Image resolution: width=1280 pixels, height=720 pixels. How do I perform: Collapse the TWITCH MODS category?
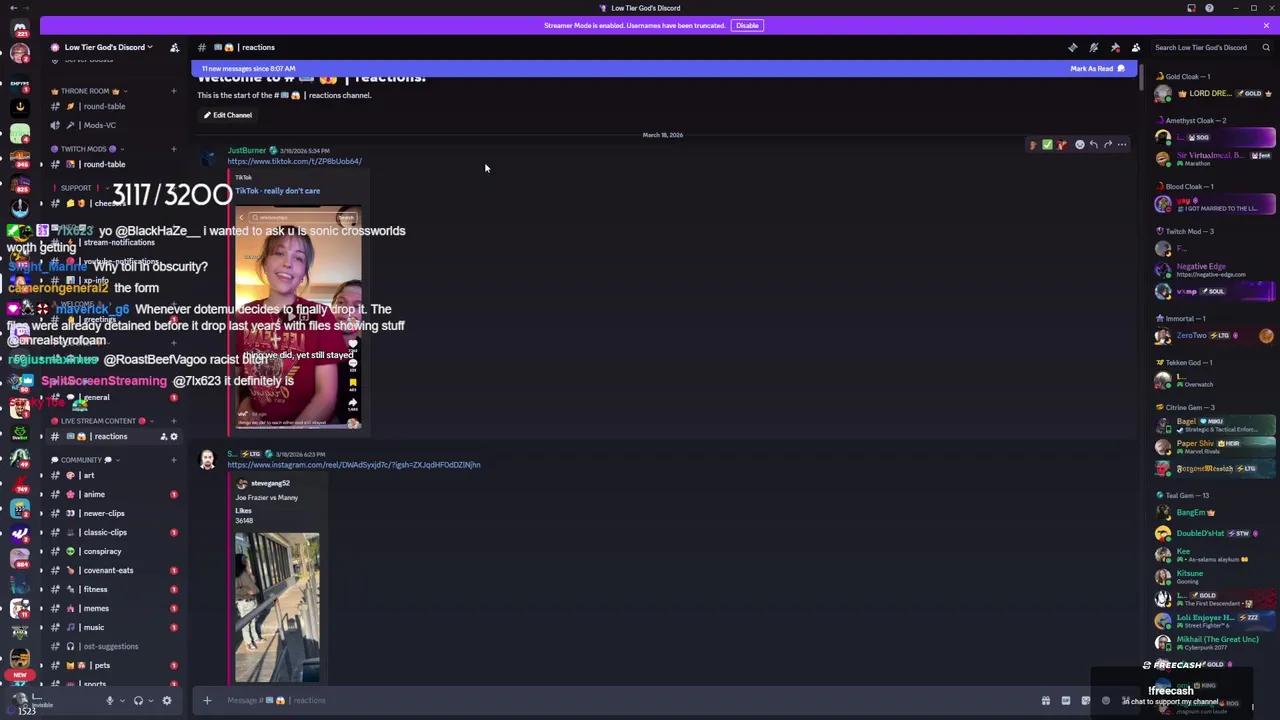tap(83, 149)
